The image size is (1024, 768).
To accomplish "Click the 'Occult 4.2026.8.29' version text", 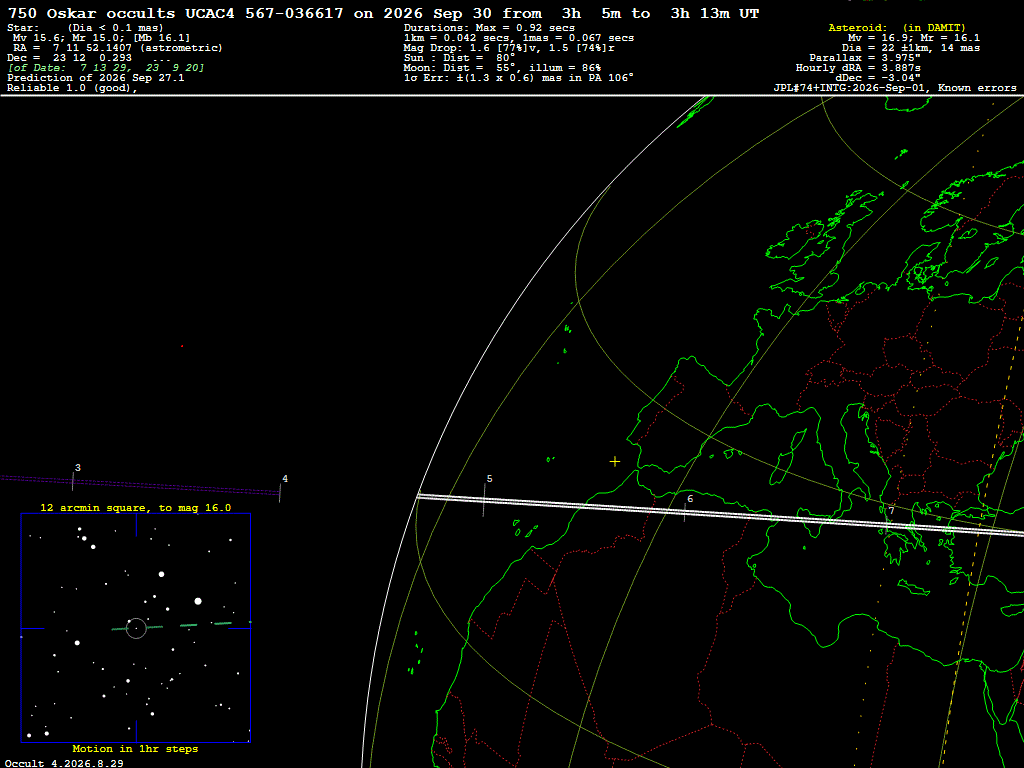I will click(x=64, y=763).
